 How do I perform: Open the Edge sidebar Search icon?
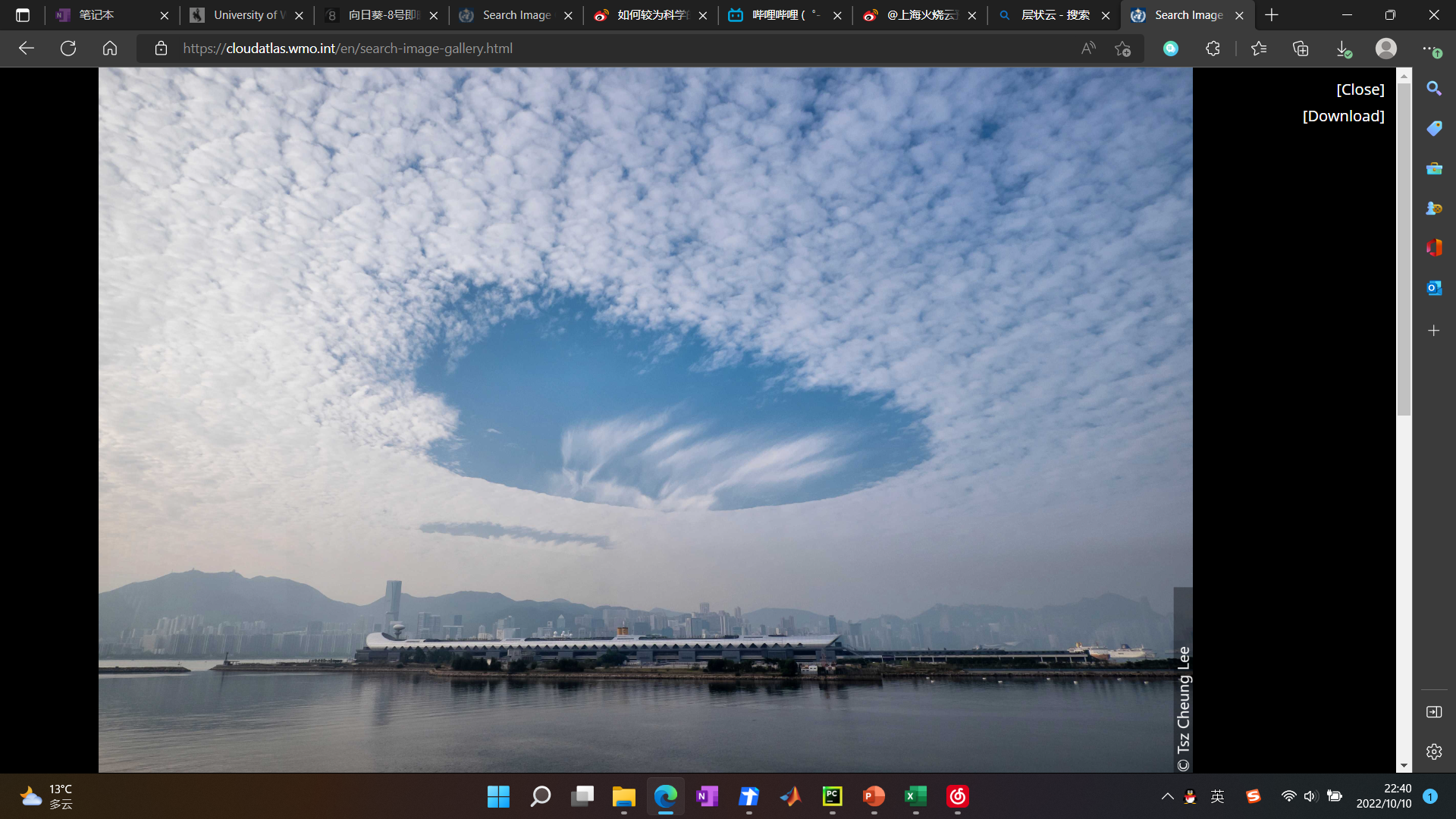[x=1433, y=89]
